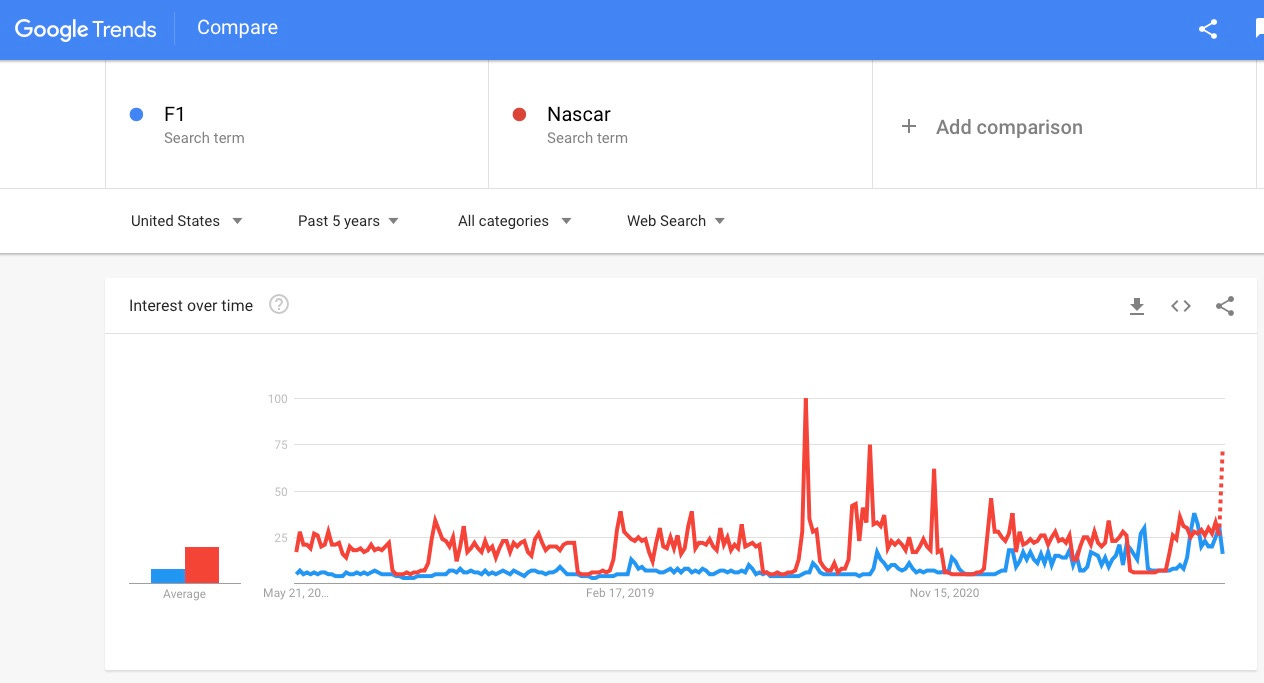Image resolution: width=1264 pixels, height=683 pixels.
Task: Click Add comparison to add a new term
Action: click(x=1008, y=127)
